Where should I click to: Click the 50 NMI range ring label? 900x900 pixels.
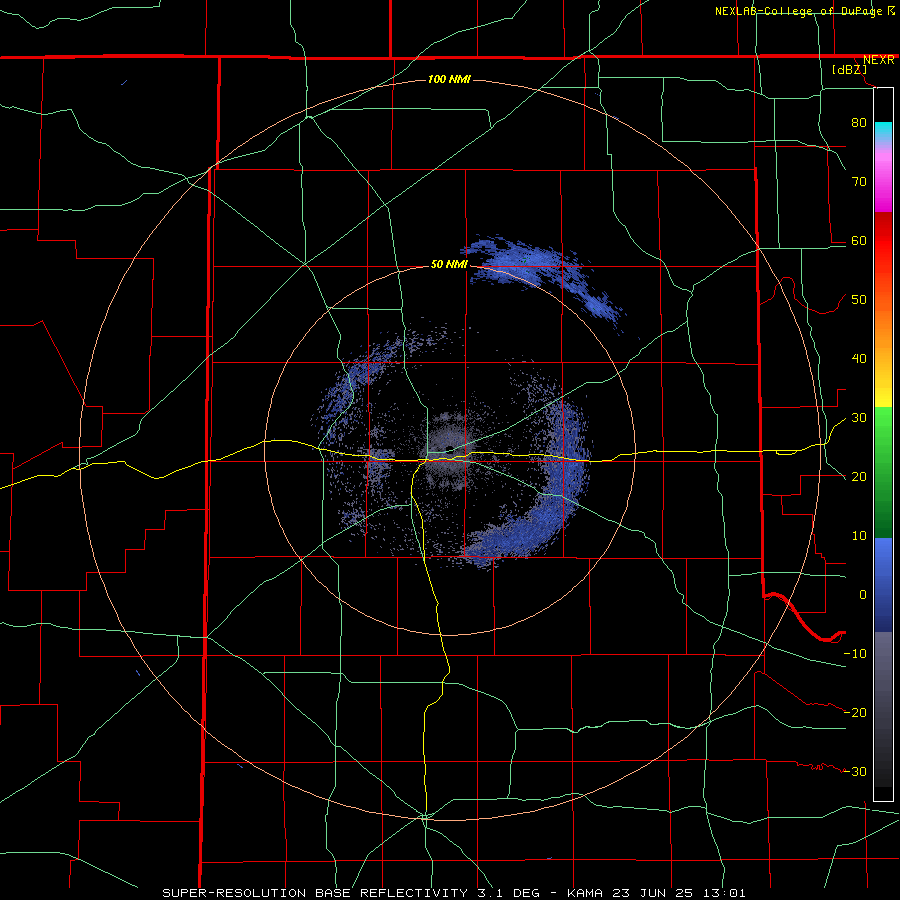pos(449,264)
